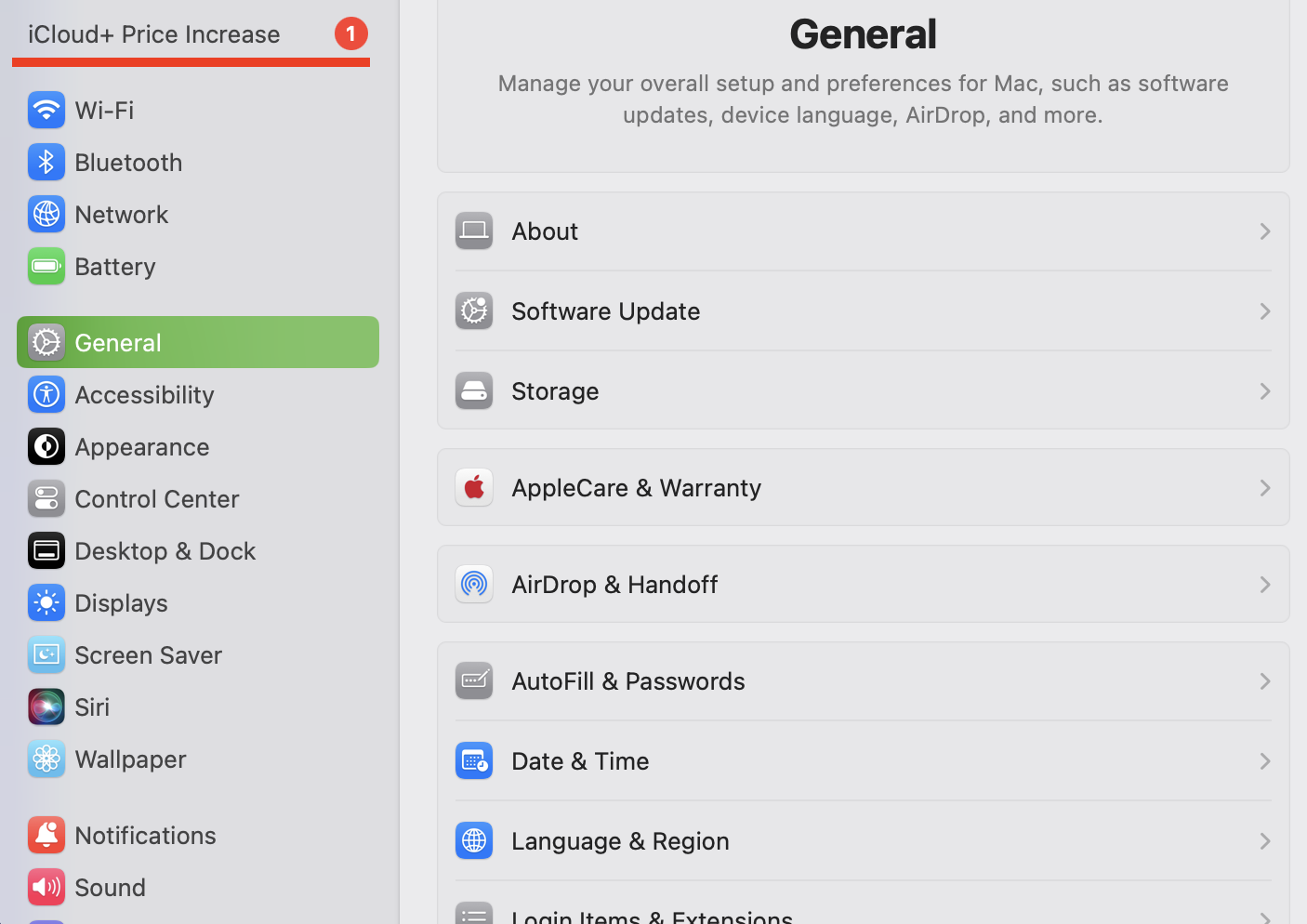Screen dimensions: 1307x924
Task: Expand the Language & Region row
Action: click(x=1264, y=840)
